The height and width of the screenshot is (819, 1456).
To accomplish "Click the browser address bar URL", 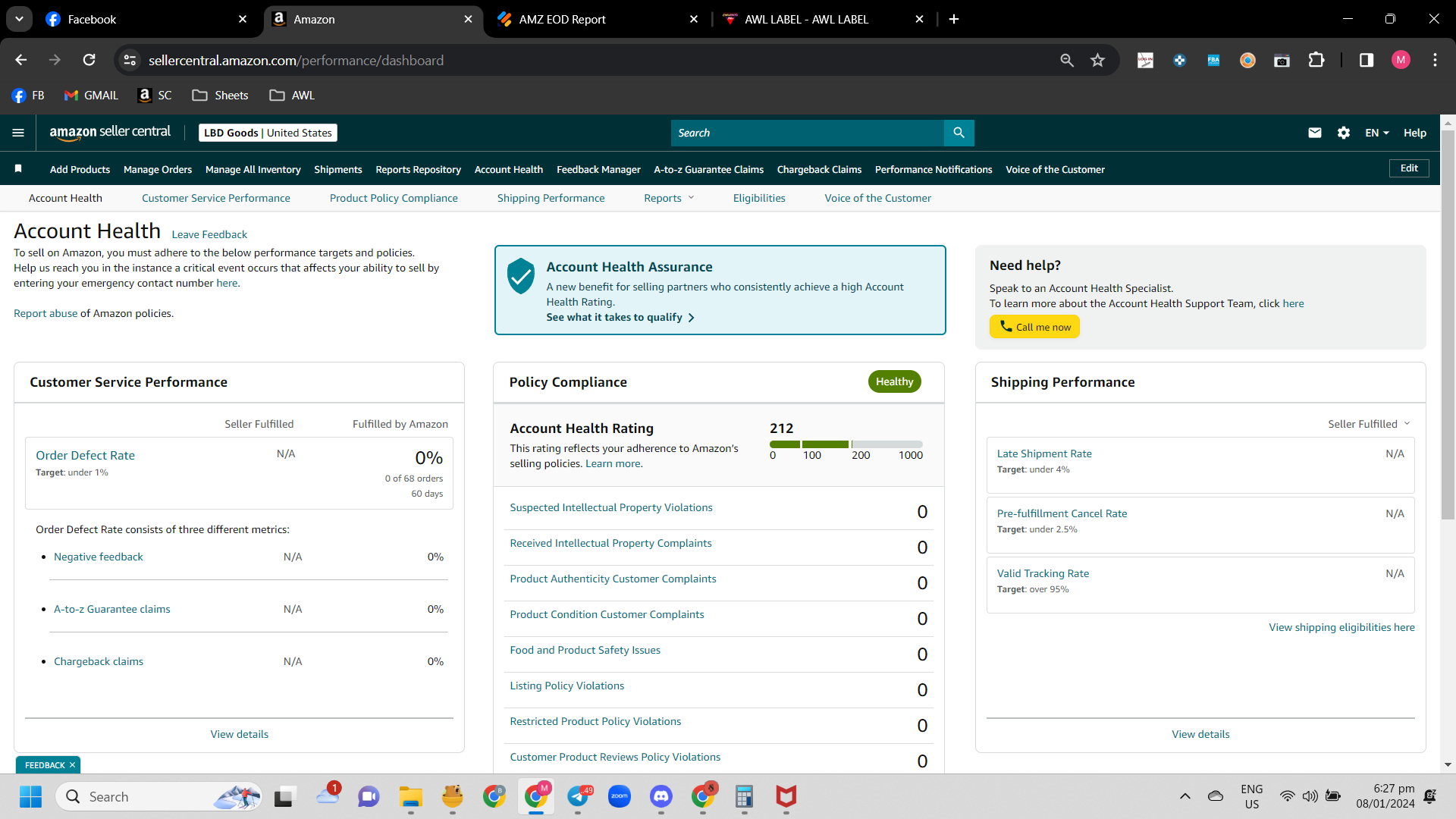I will (296, 61).
